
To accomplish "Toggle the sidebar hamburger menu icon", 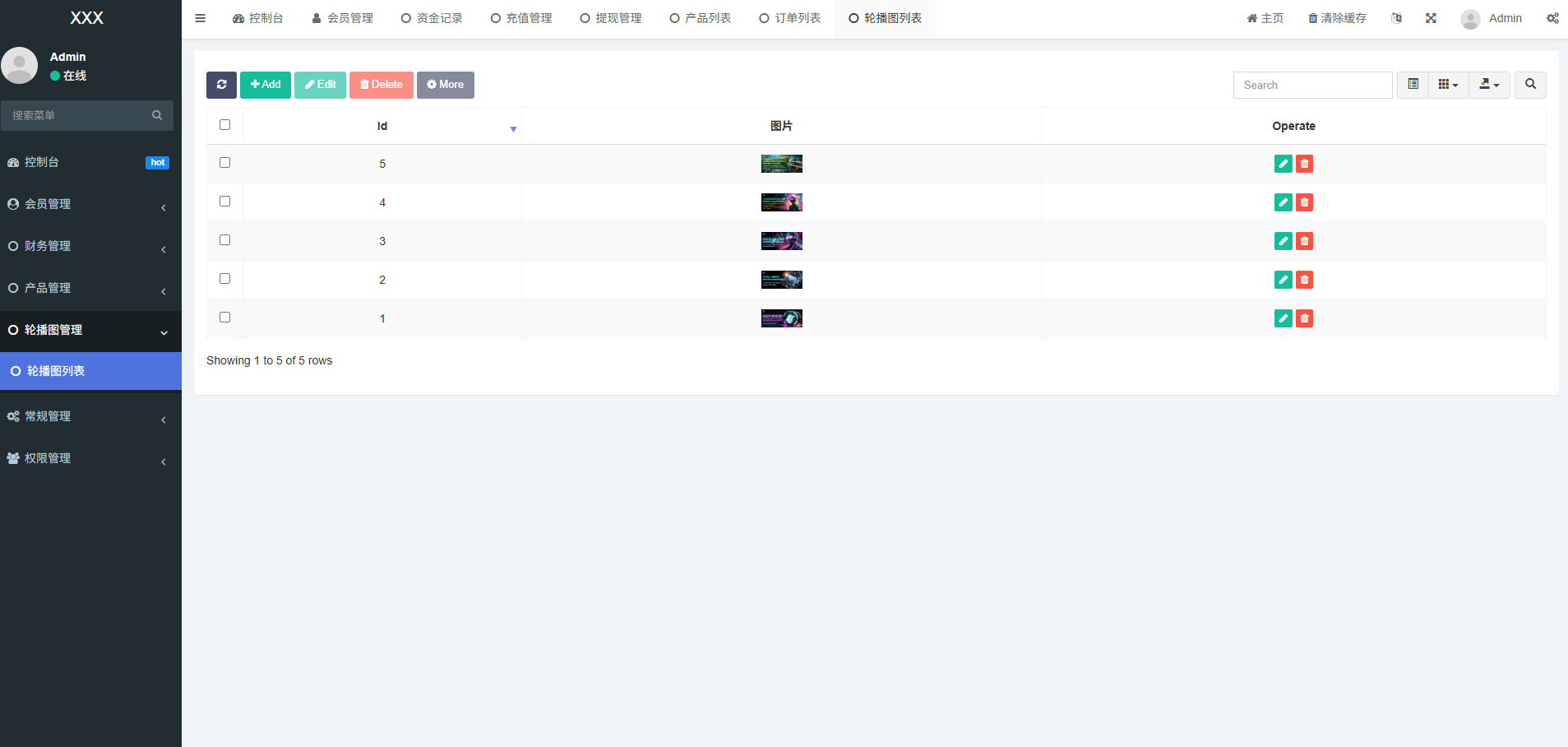I will [200, 18].
